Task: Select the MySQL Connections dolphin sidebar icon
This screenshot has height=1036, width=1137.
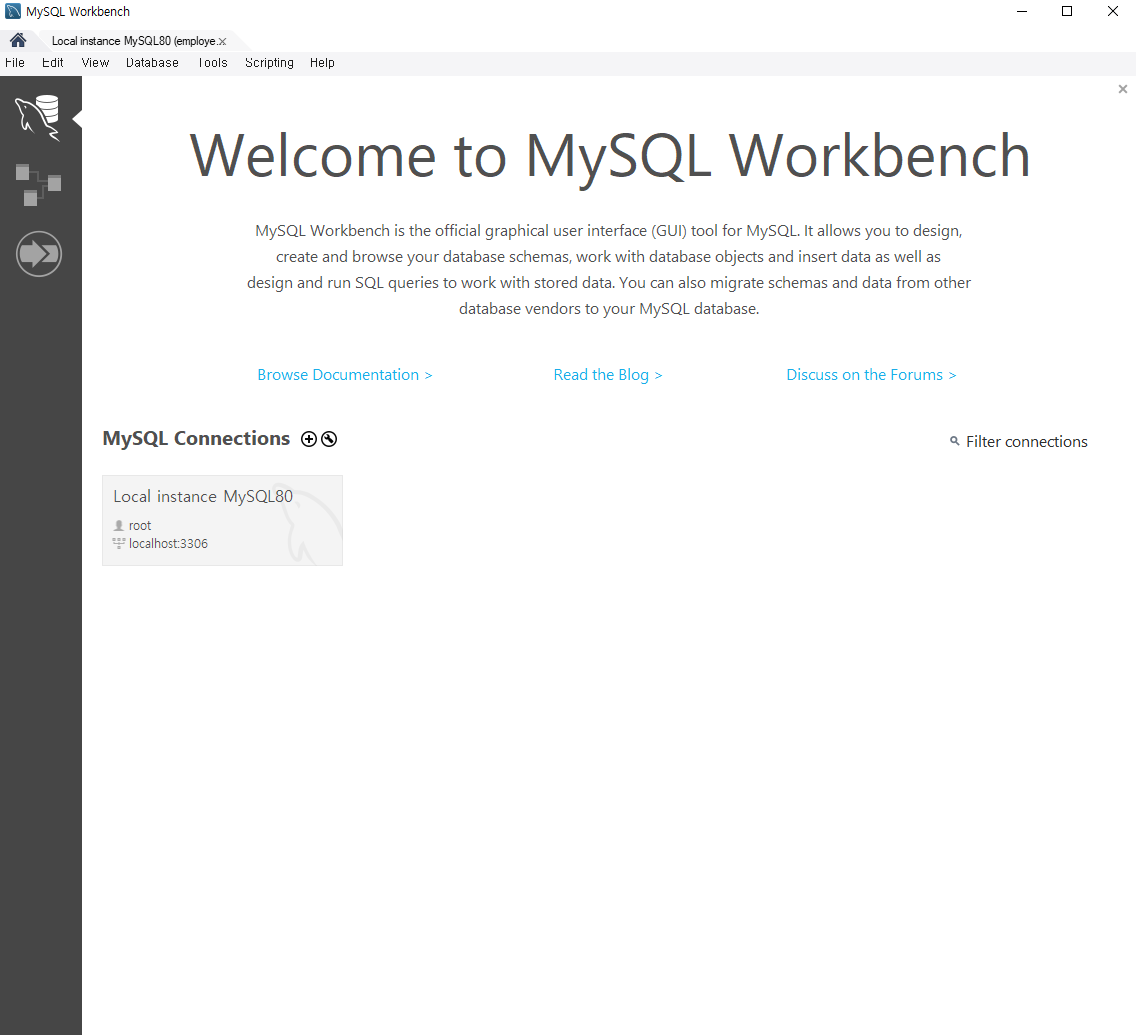Action: tap(38, 117)
